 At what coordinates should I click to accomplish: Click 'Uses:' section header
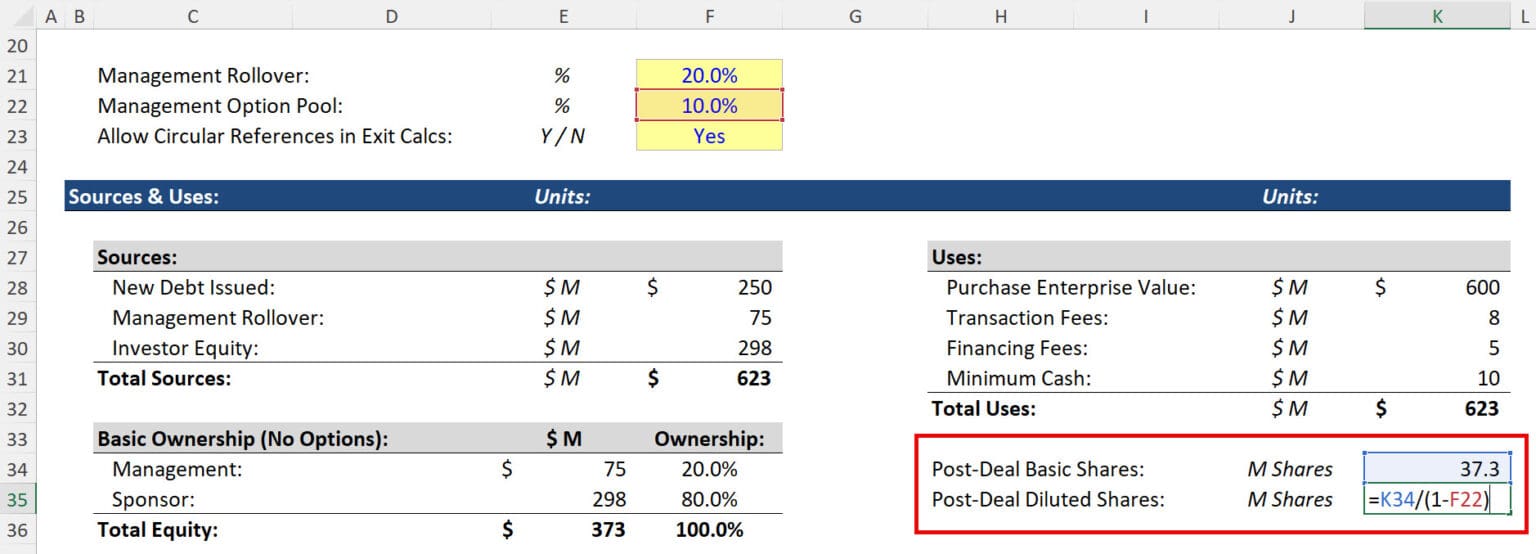(x=956, y=257)
